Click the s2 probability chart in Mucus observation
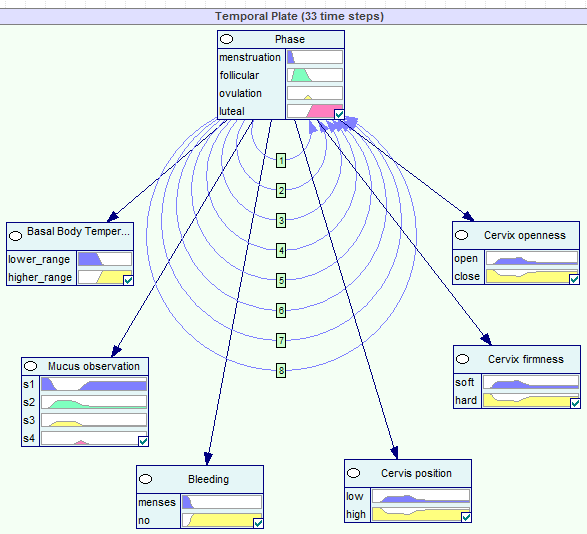The width and height of the screenshot is (587, 534). [94, 402]
